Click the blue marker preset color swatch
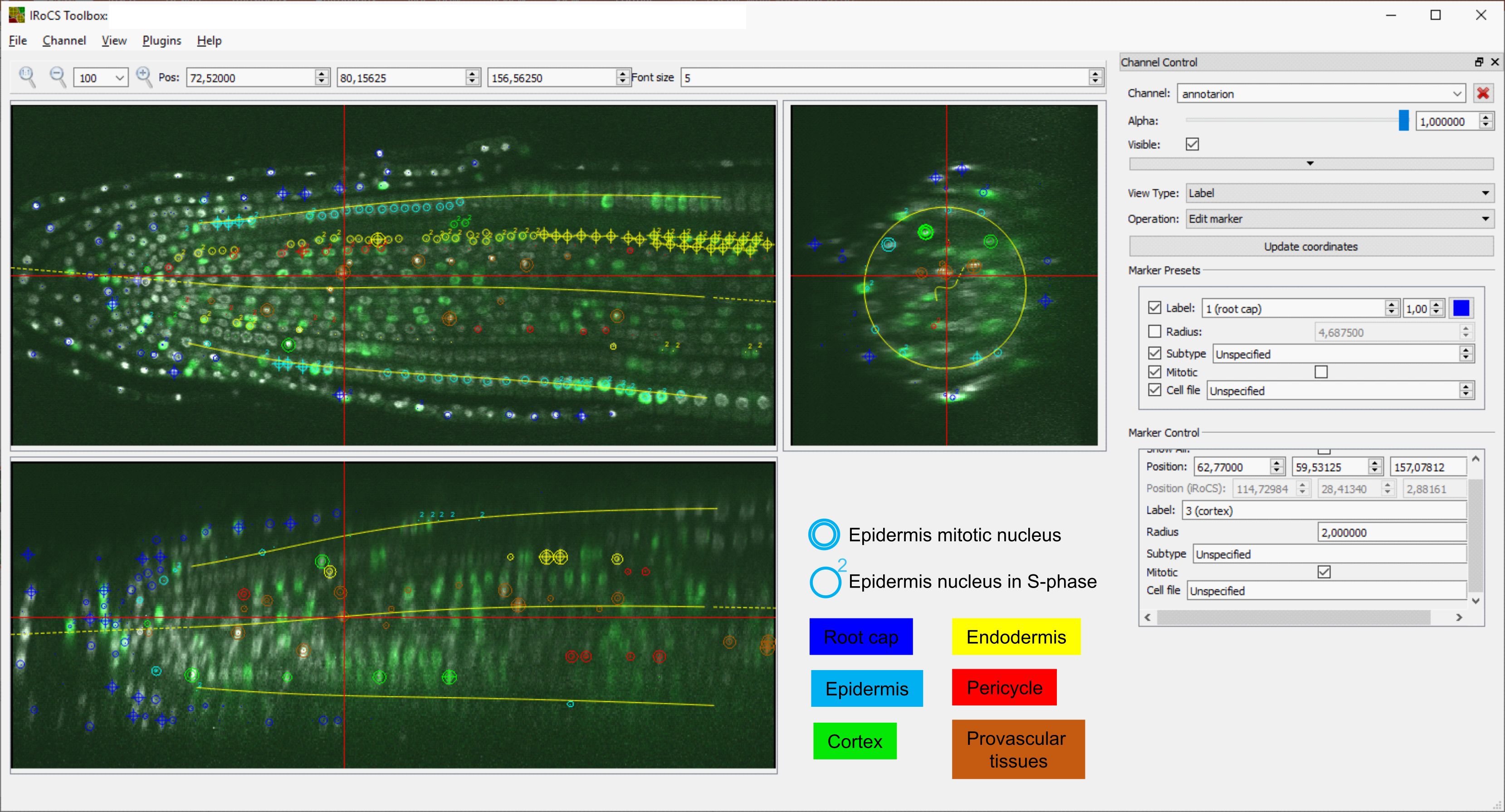Screen dimensions: 1505x812 pos(1461,308)
